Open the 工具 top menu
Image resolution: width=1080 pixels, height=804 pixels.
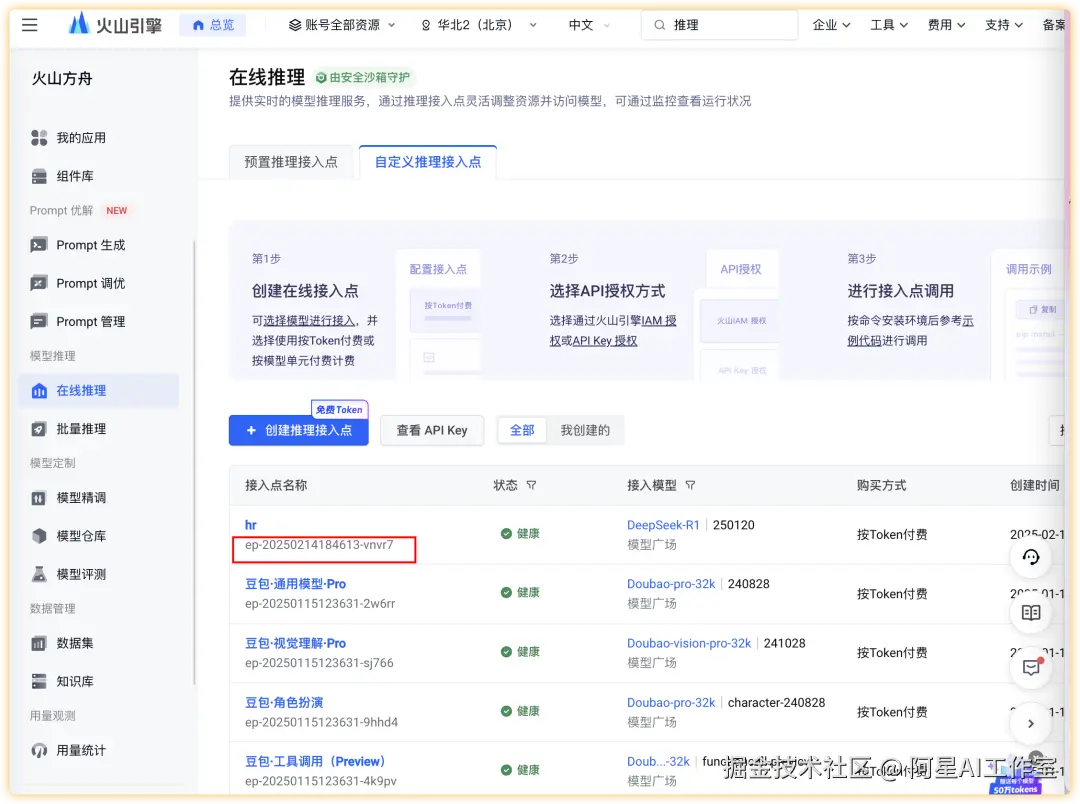pos(889,25)
